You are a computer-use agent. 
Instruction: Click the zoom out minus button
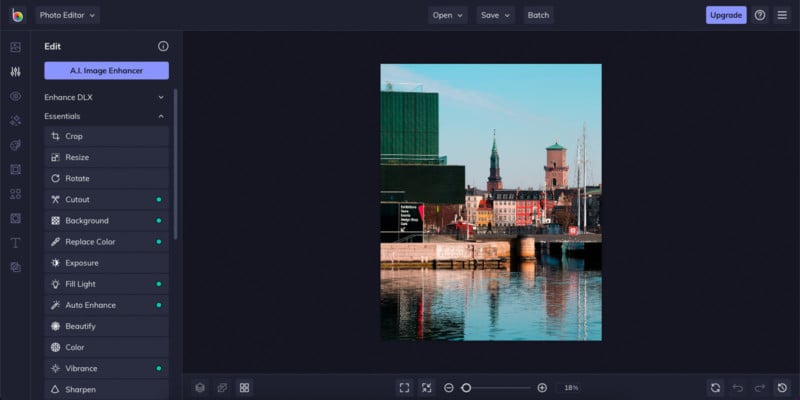[x=449, y=387]
